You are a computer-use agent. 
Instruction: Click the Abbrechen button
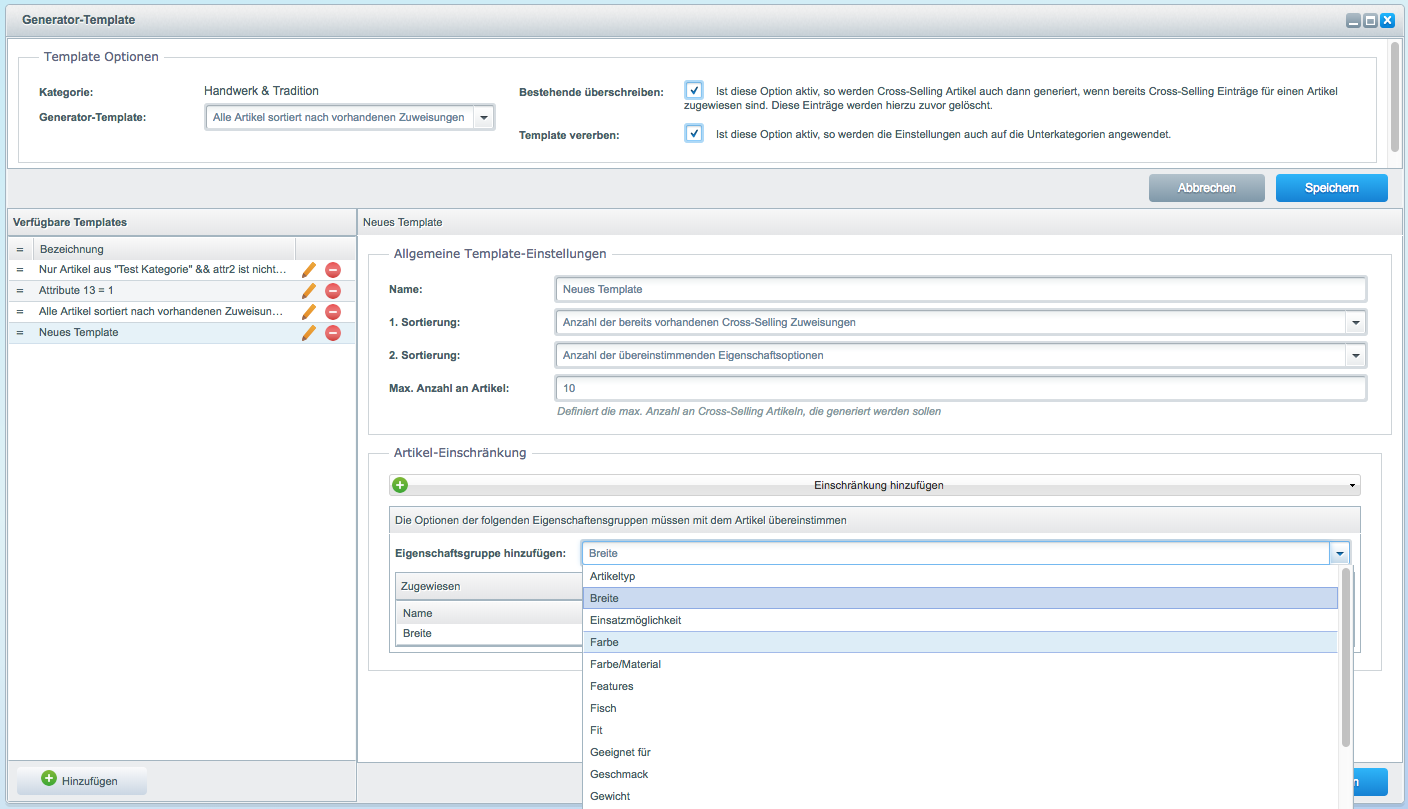[x=1206, y=188]
